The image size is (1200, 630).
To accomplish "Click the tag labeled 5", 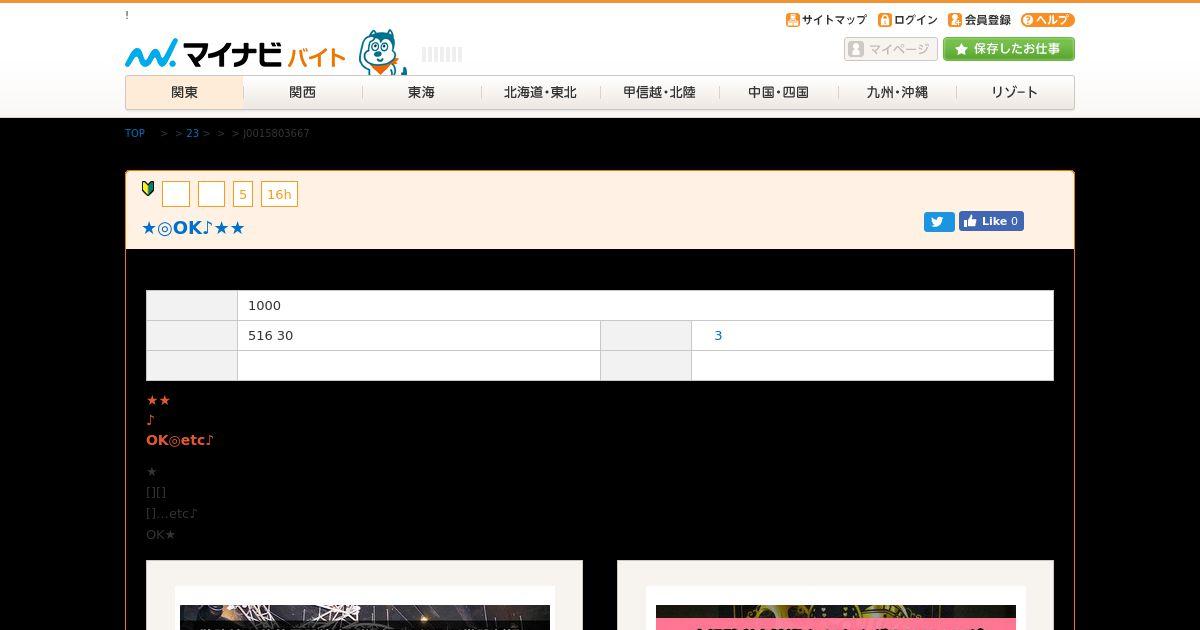I will pyautogui.click(x=243, y=194).
